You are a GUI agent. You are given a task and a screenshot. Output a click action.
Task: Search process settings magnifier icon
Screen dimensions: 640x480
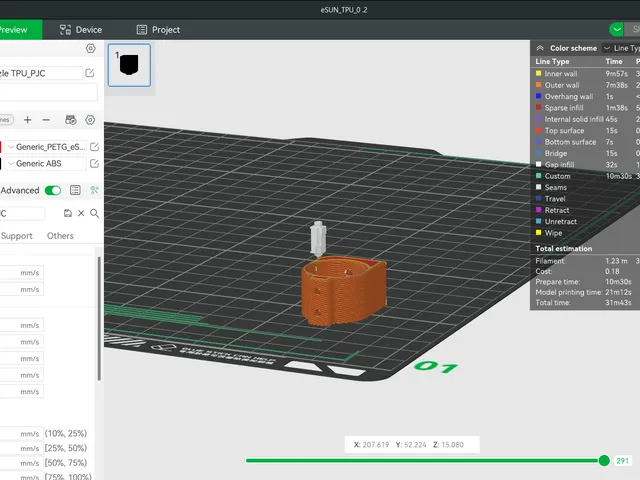94,213
